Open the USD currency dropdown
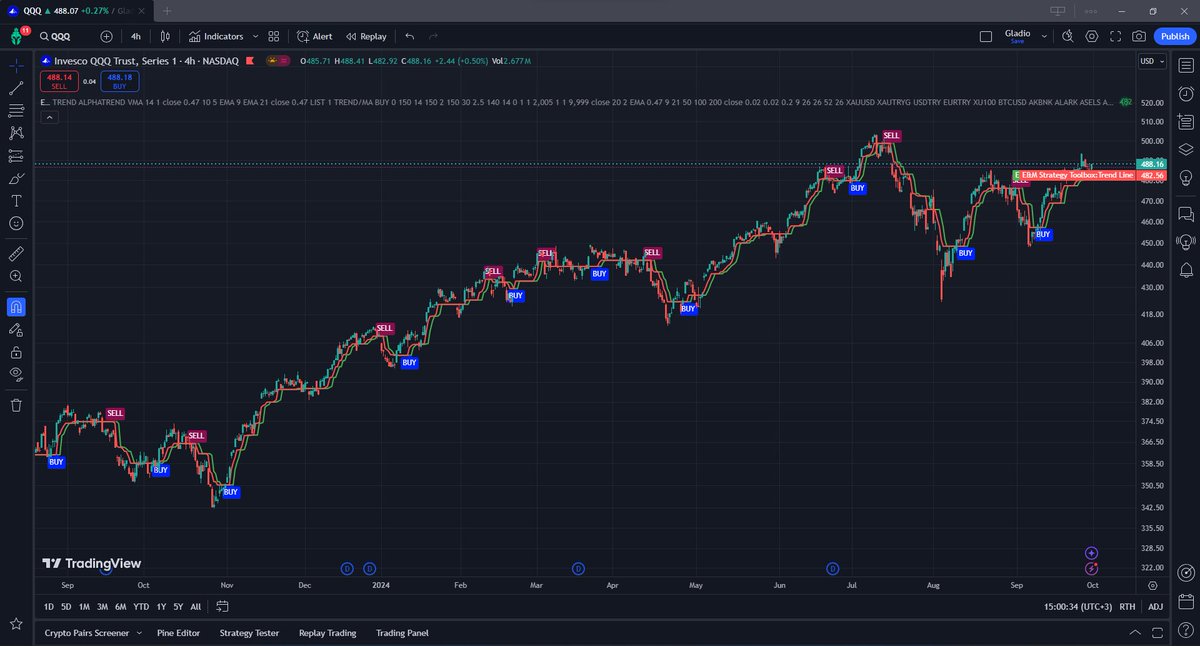Viewport: 1200px width, 646px height. pos(1152,61)
